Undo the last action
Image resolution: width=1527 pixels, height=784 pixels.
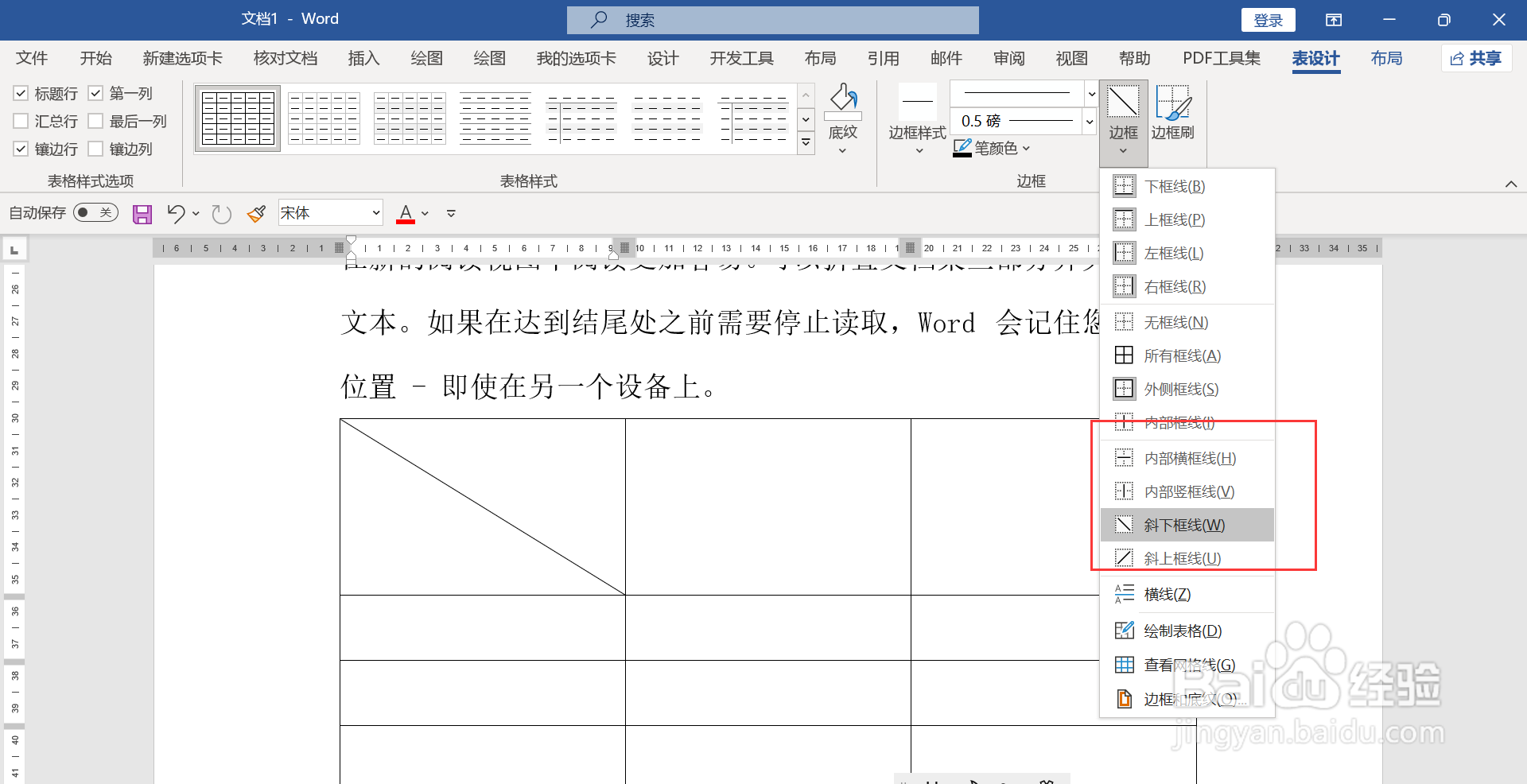pos(177,213)
